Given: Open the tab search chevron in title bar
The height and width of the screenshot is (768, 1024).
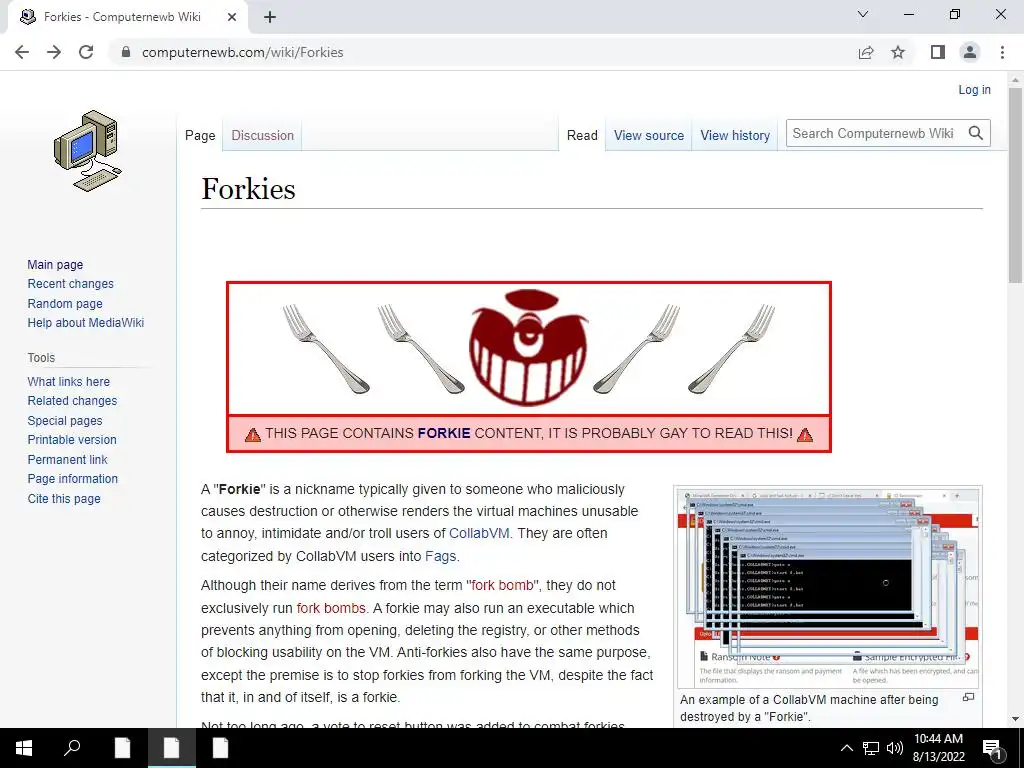Looking at the screenshot, I should pos(863,14).
